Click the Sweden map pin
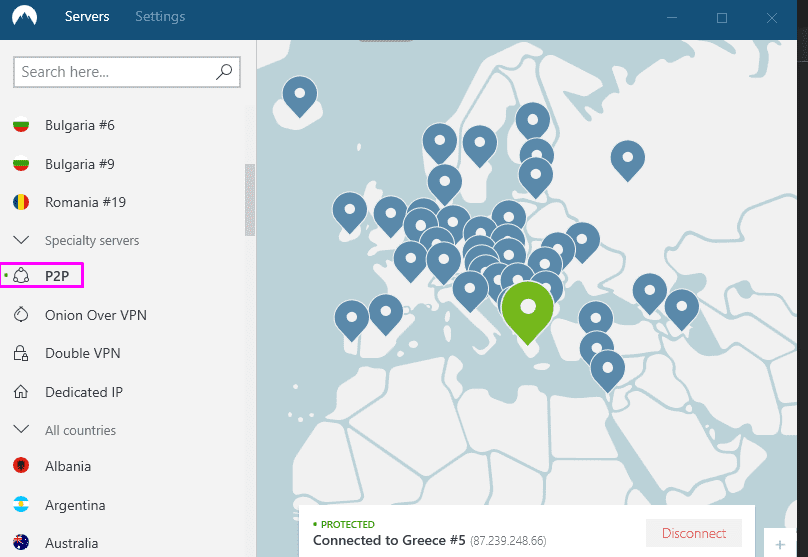Viewport: 808px width, 557px height. click(x=480, y=145)
